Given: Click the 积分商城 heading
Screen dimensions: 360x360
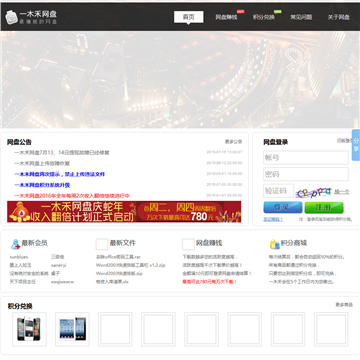Looking at the screenshot, I should tap(294, 243).
